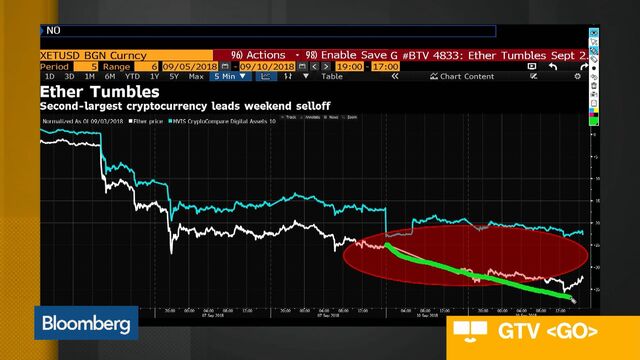Click the XETUSD BGN Curncy security field
Screen dimensions: 640x360
pos(126,55)
